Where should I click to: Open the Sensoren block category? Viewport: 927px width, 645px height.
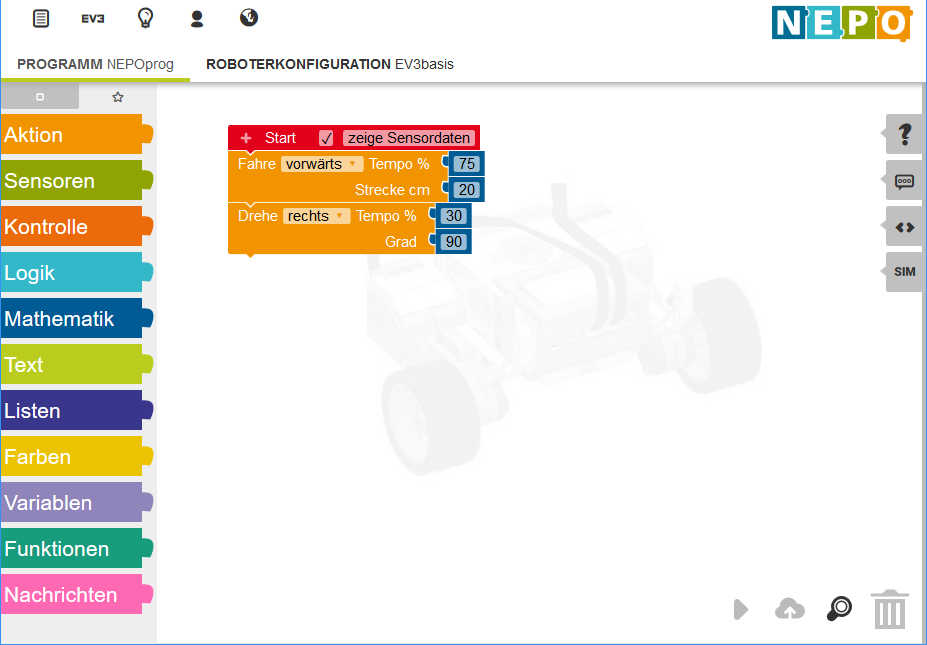click(76, 180)
